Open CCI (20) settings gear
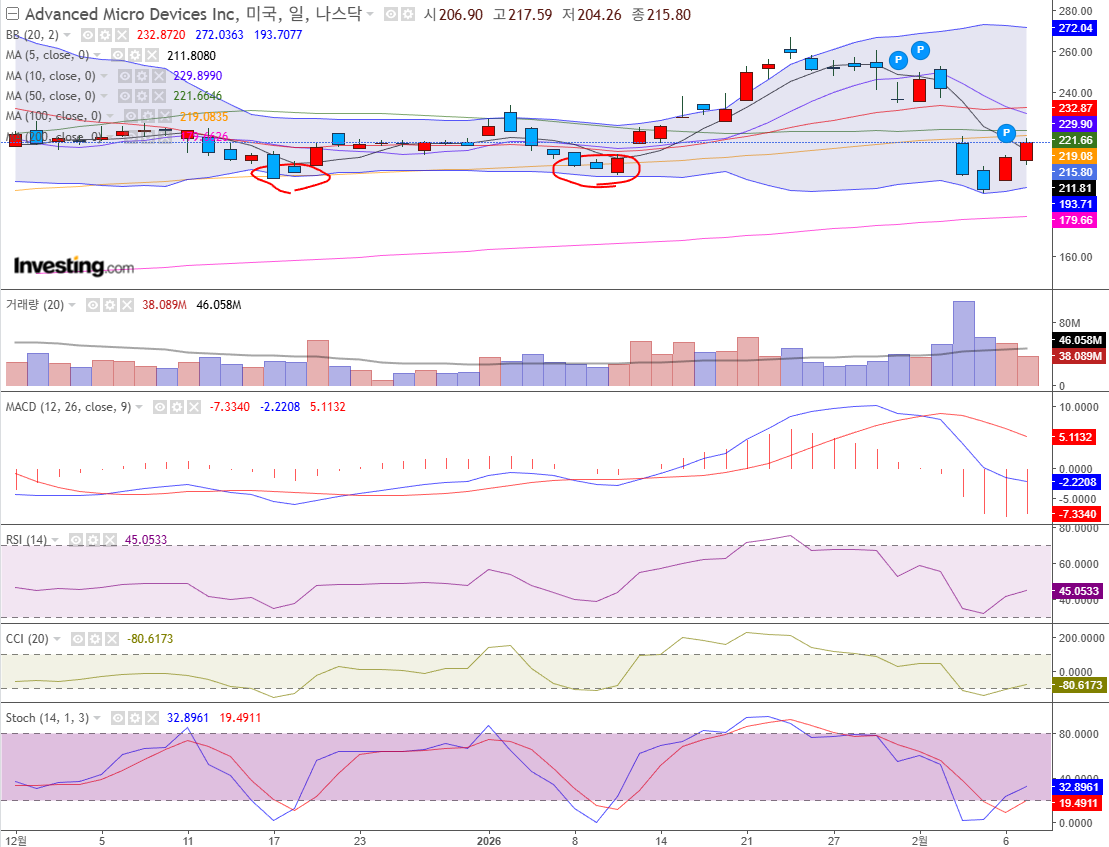The height and width of the screenshot is (847, 1109). point(95,638)
